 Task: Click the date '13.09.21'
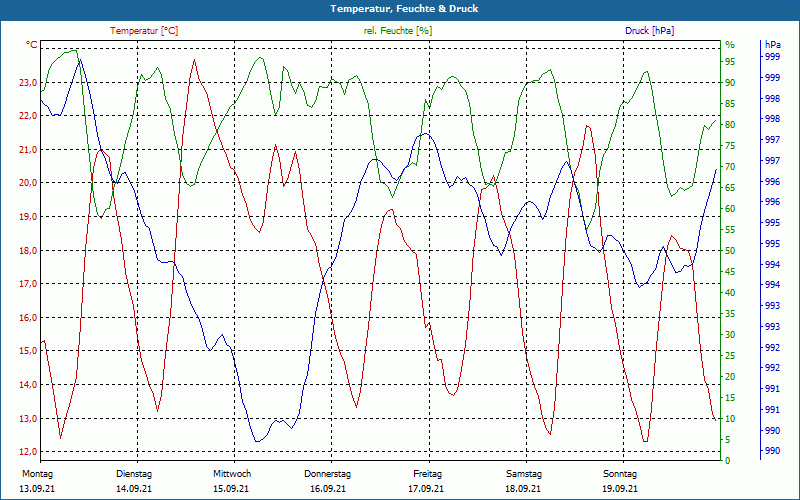tap(37, 489)
